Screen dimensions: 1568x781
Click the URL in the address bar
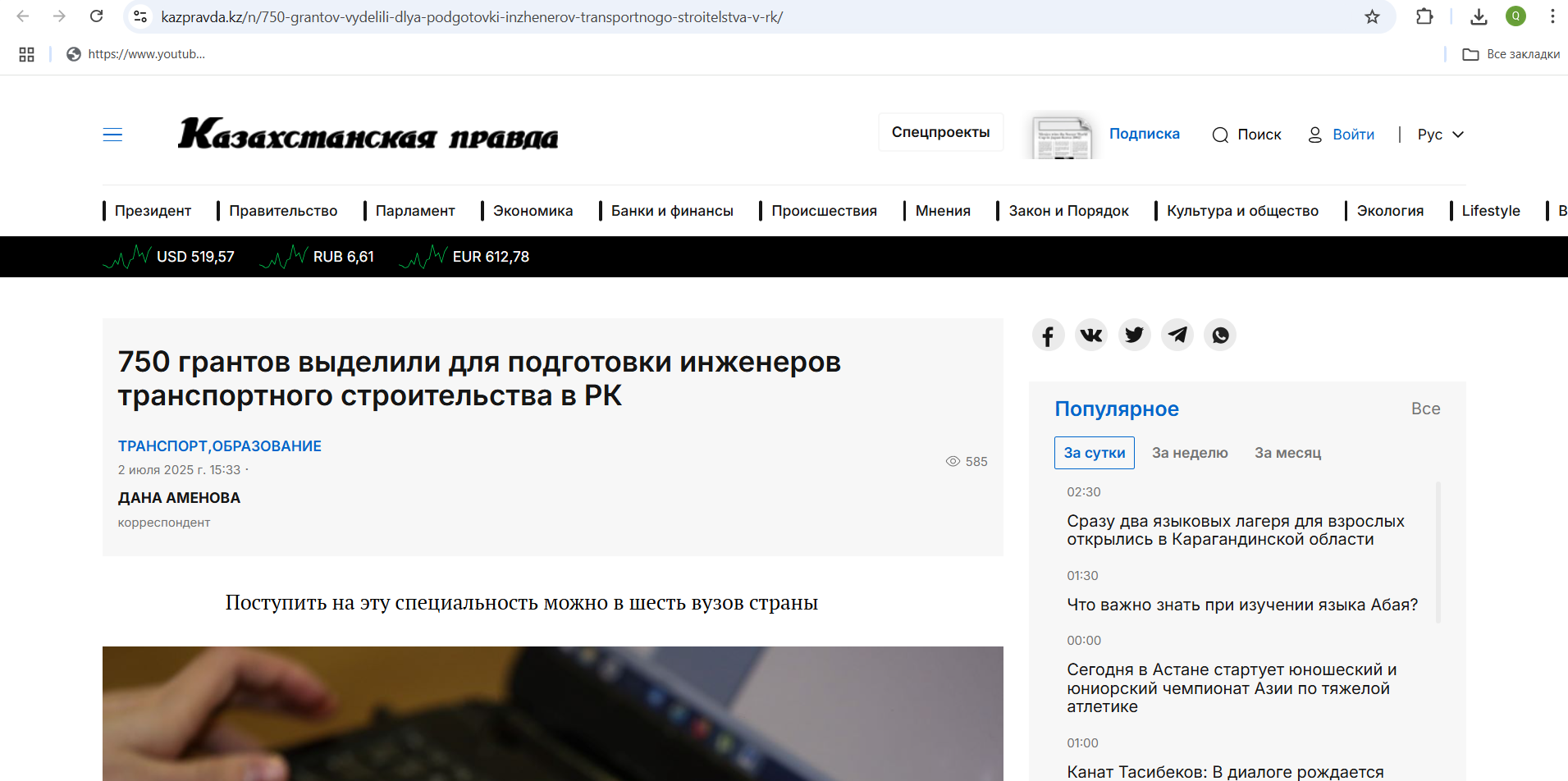472,16
